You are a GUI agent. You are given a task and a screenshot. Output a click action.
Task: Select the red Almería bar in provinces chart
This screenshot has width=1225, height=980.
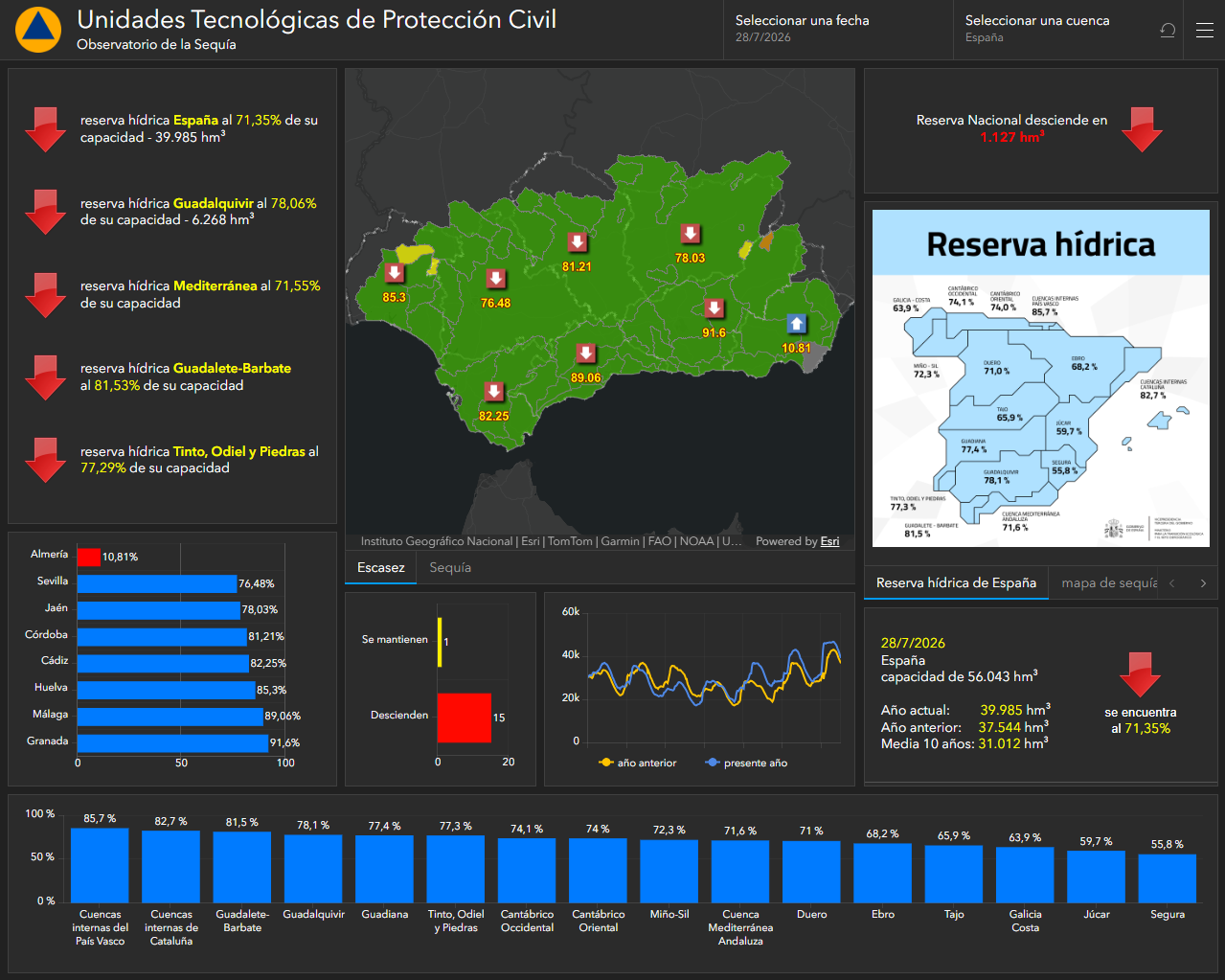coord(89,557)
